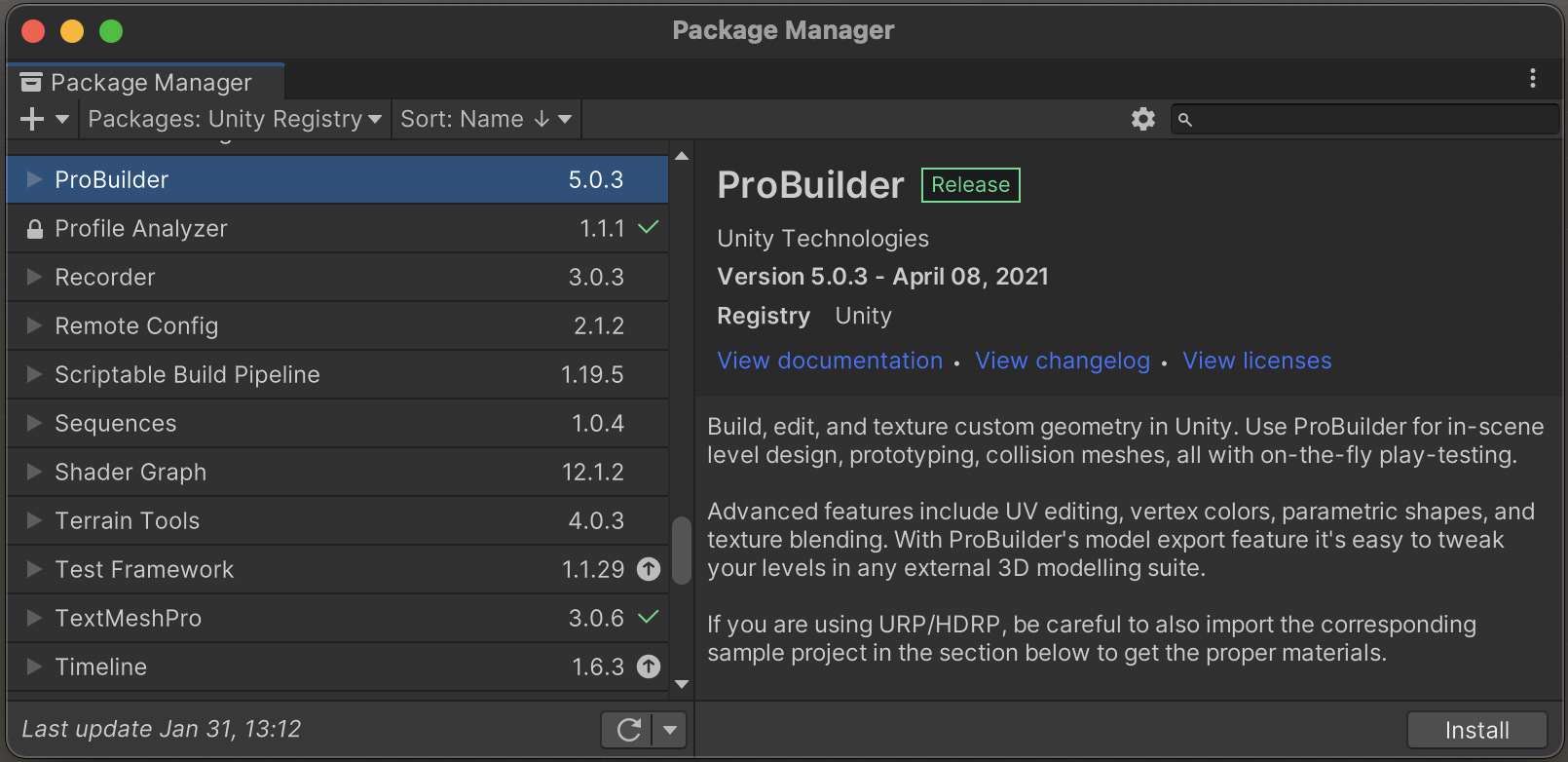Open the dropdown arrow beside the refresh button
The height and width of the screenshot is (762, 1568).
click(670, 730)
